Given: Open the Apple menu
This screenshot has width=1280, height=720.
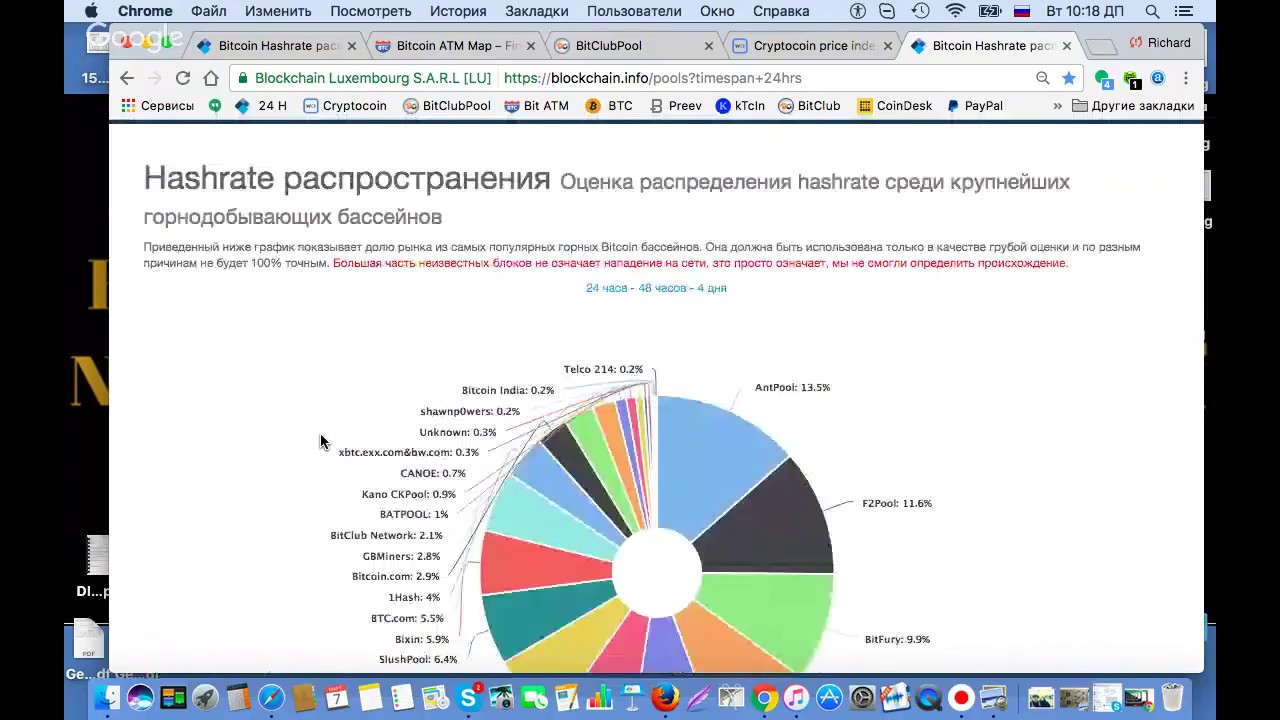Looking at the screenshot, I should point(91,11).
